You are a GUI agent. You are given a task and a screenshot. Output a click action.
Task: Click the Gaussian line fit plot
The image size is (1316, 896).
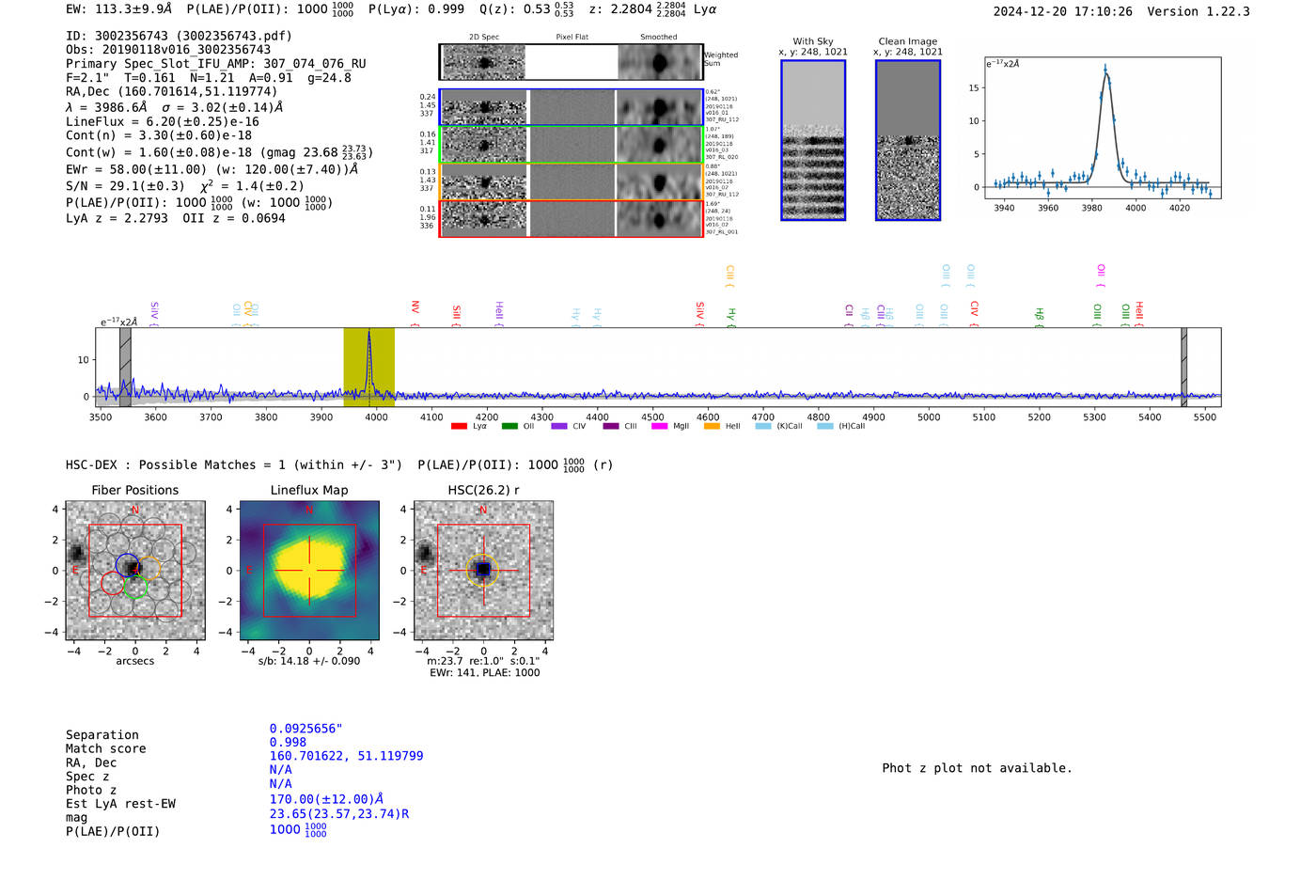[x=1102, y=129]
